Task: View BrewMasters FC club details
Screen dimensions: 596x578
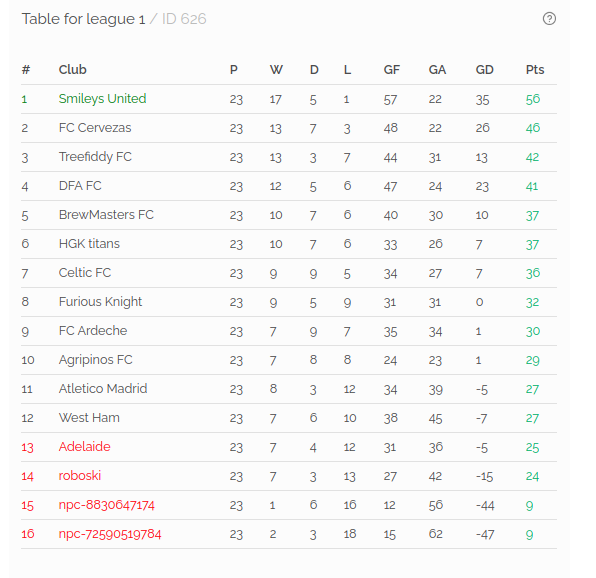Action: pyautogui.click(x=106, y=215)
